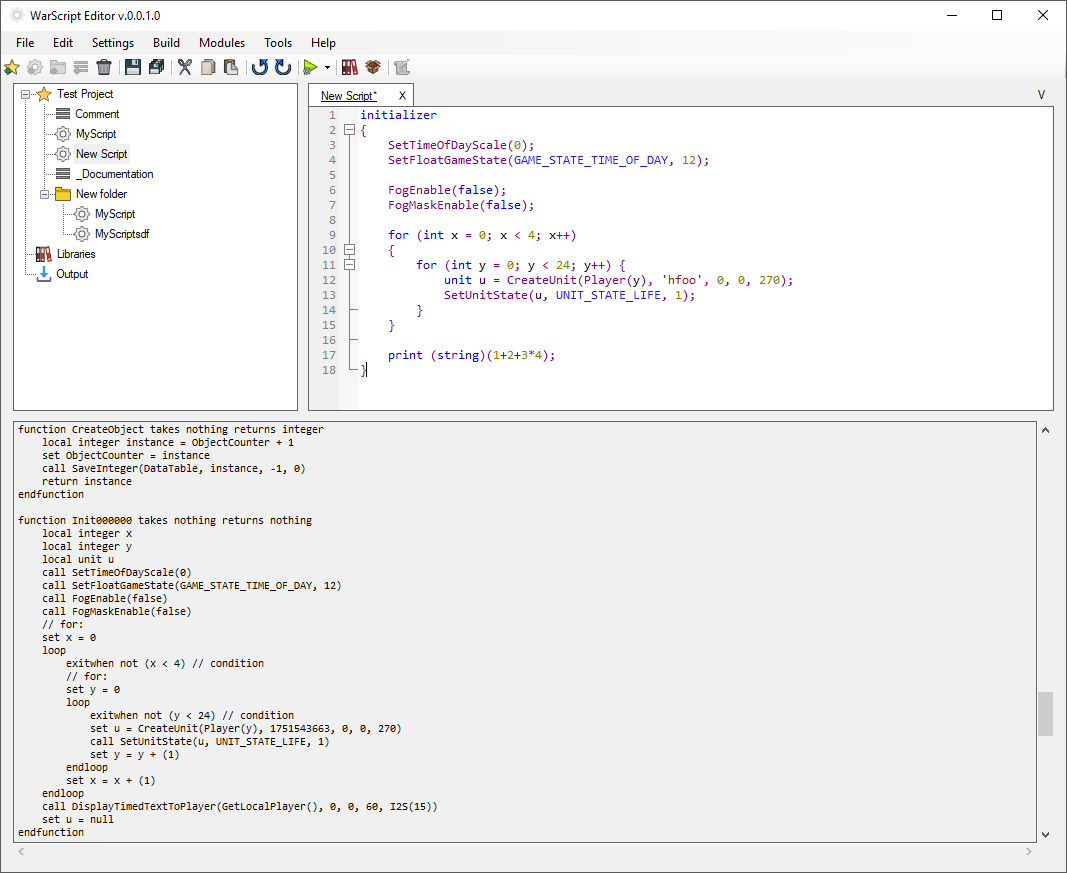Select MyScriptsdf in project tree
Image resolution: width=1067 pixels, height=873 pixels.
122,234
